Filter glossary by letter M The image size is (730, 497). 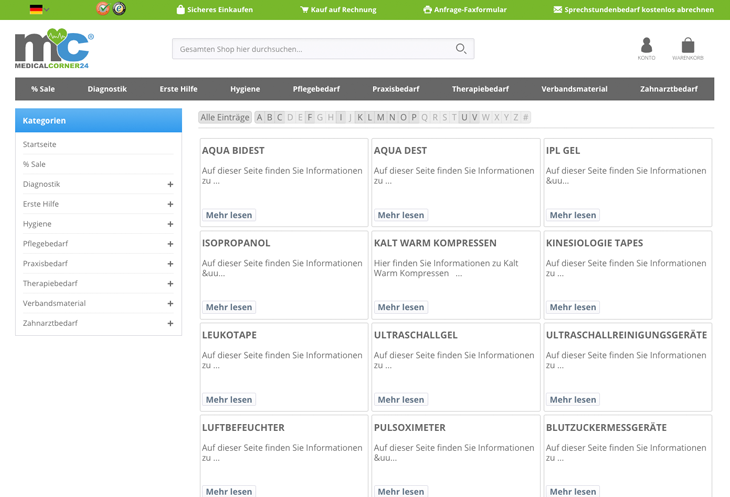tap(380, 117)
